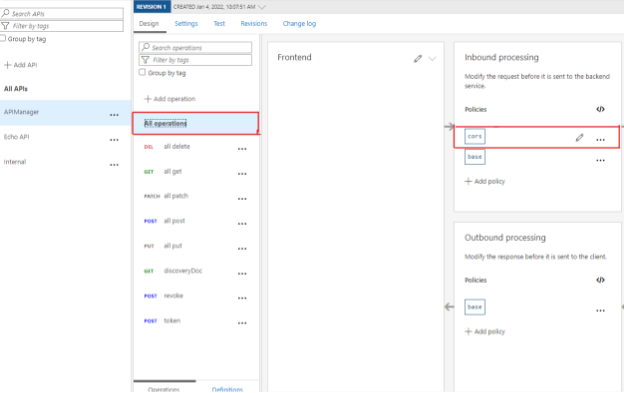Open ellipsis menu for all delete operation
The height and width of the screenshot is (393, 624).
(242, 149)
